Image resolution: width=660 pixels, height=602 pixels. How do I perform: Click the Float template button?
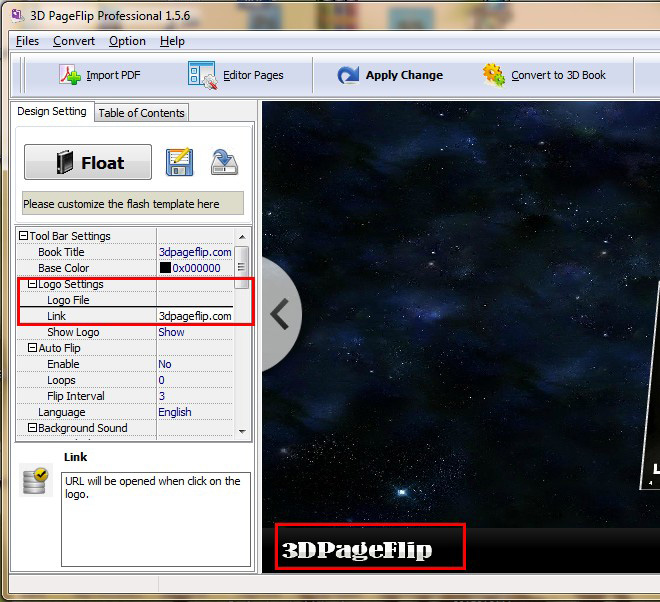(88, 162)
